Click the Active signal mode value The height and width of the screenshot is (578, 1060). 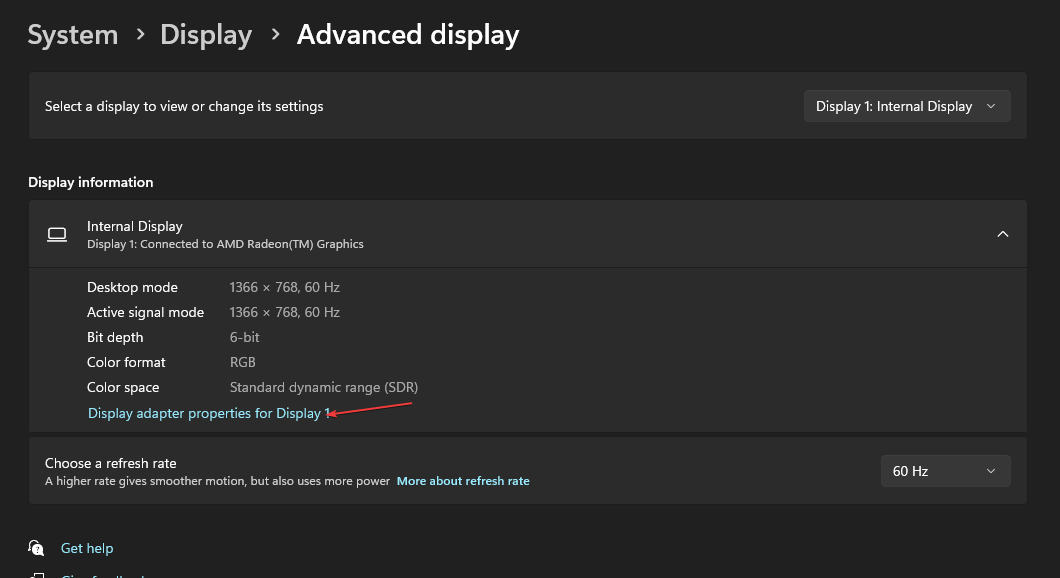point(284,312)
